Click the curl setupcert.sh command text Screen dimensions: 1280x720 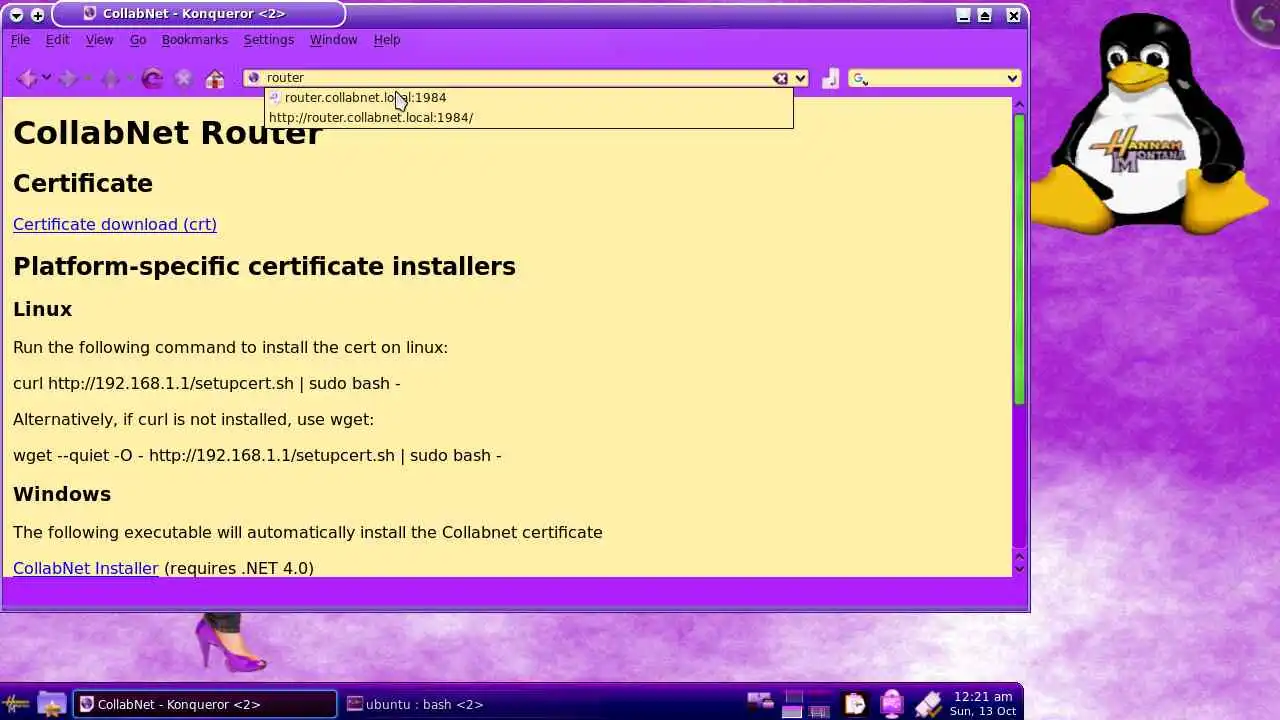tap(207, 383)
